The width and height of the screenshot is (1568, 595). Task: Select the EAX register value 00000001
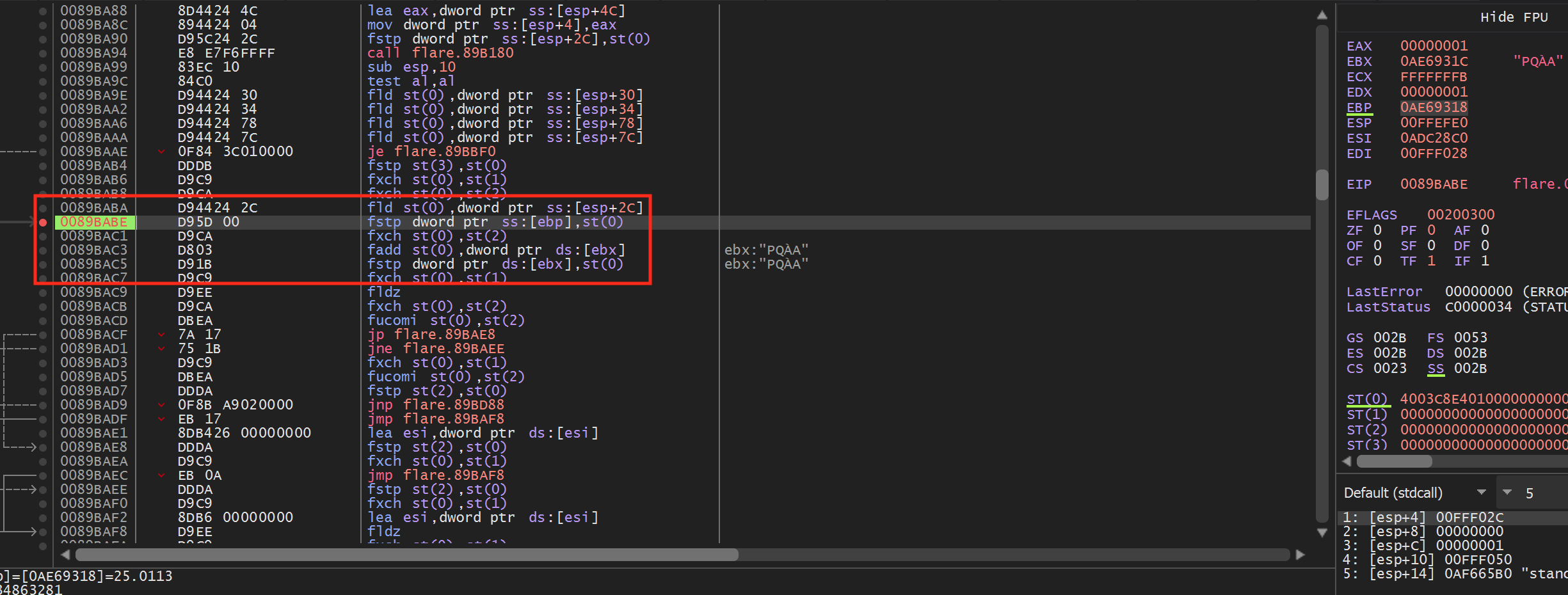pyautogui.click(x=1434, y=46)
